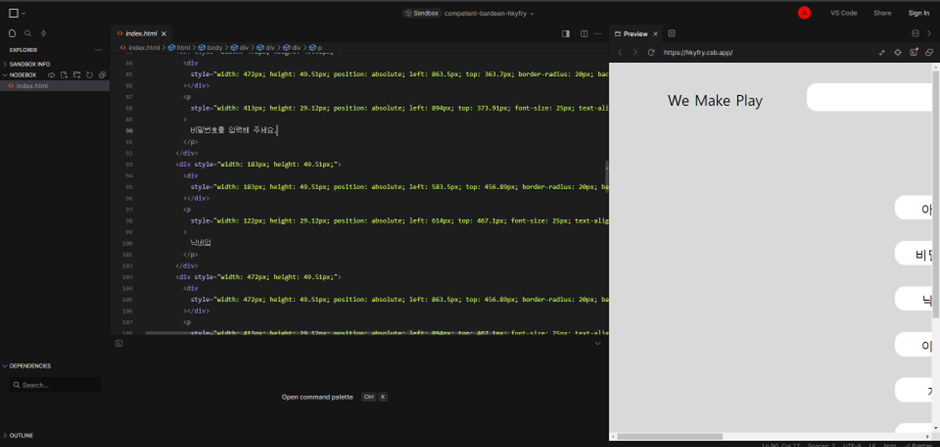940x447 pixels.
Task: Create a new file in Nodebox
Action: coord(64,75)
